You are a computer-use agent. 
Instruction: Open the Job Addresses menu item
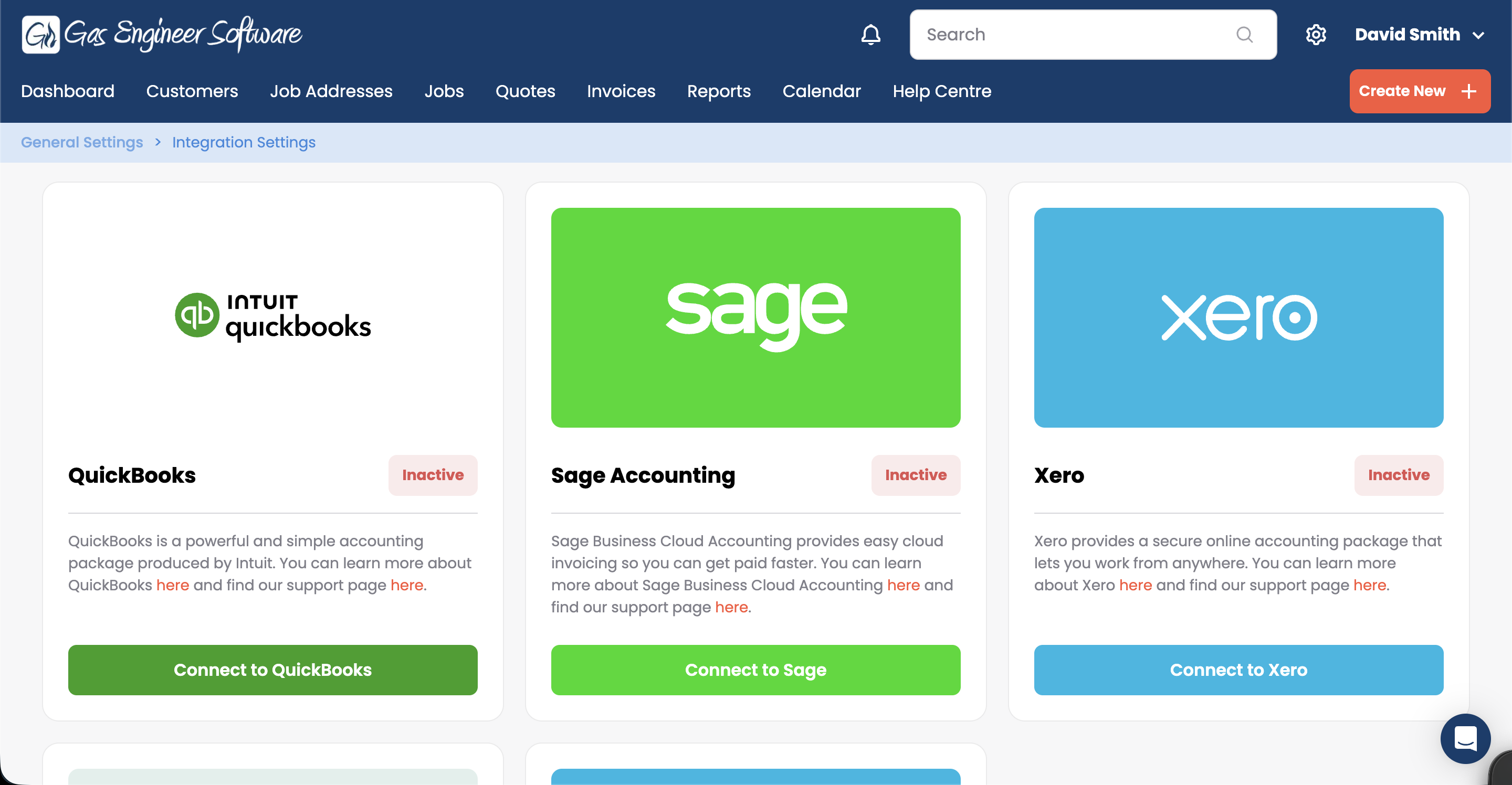(x=331, y=91)
